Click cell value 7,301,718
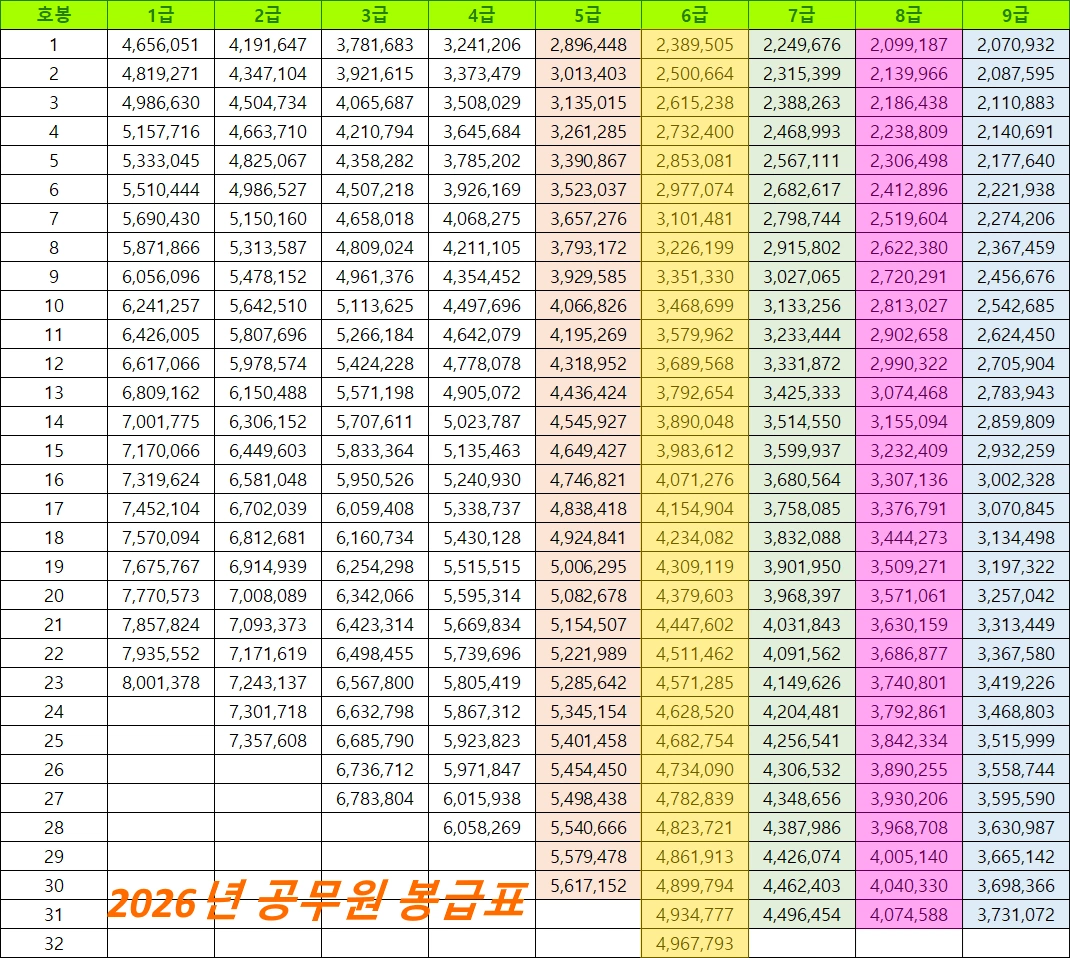Viewport: 1070px width, 958px height. pyautogui.click(x=268, y=712)
